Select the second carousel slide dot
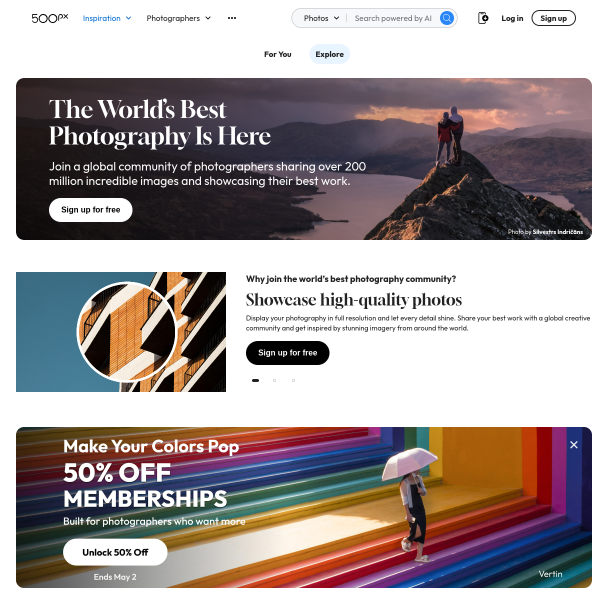 pos(274,380)
